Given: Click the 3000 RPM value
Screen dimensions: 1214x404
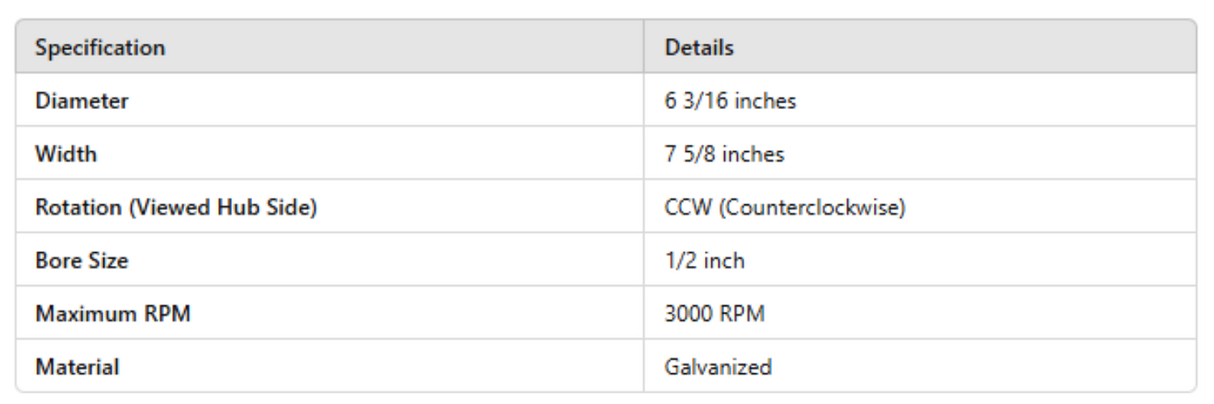Looking at the screenshot, I should click(x=714, y=314).
